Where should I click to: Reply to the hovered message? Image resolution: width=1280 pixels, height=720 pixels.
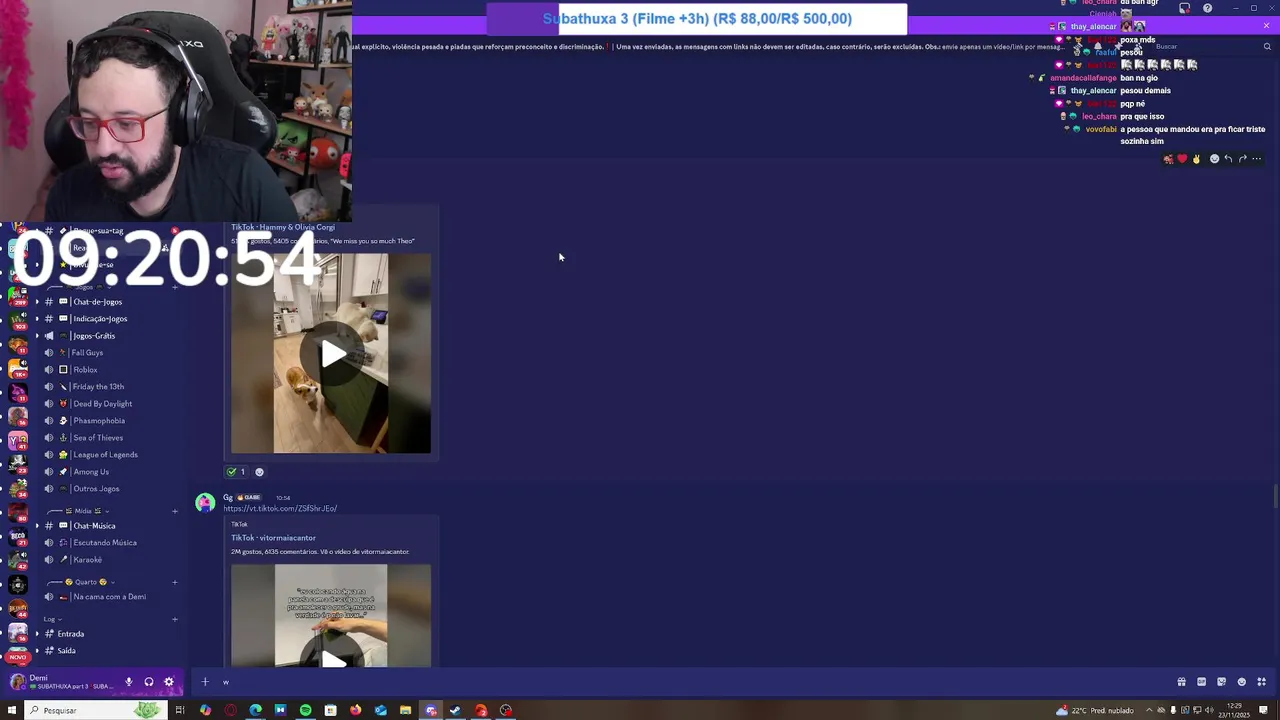(1228, 159)
